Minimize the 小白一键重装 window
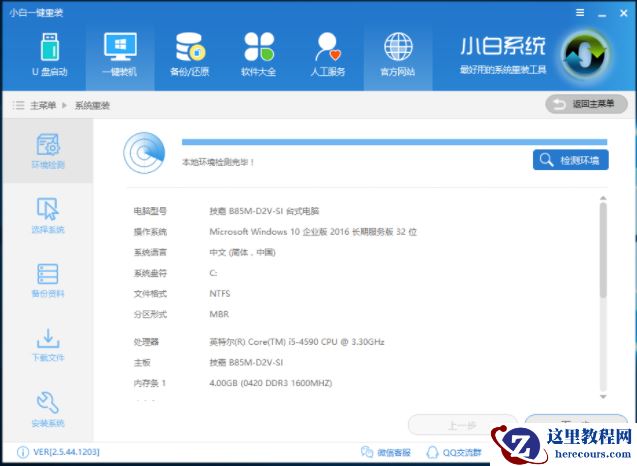The height and width of the screenshot is (466, 637). 602,14
